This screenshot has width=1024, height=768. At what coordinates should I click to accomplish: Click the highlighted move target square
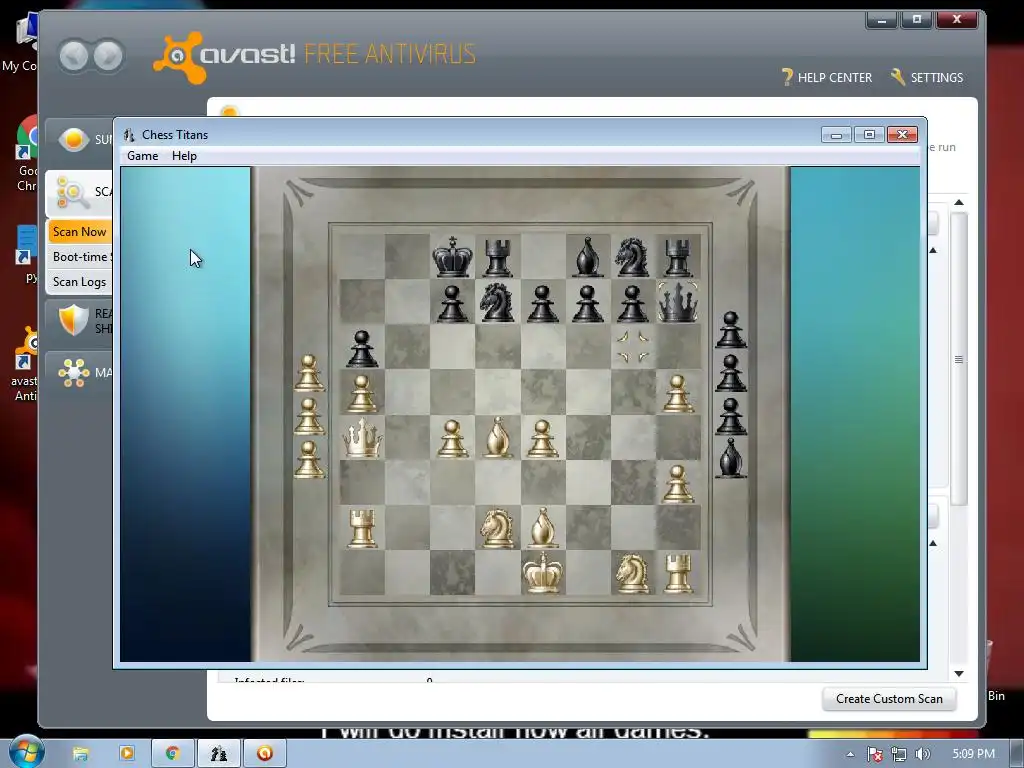632,347
